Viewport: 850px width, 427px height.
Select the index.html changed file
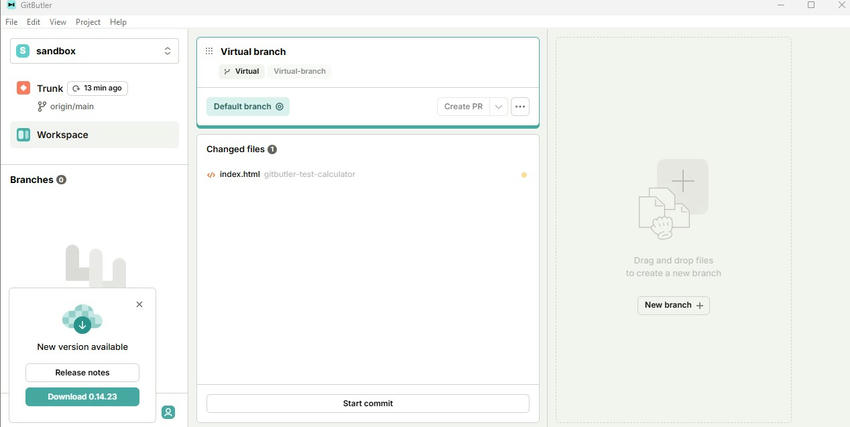click(368, 174)
